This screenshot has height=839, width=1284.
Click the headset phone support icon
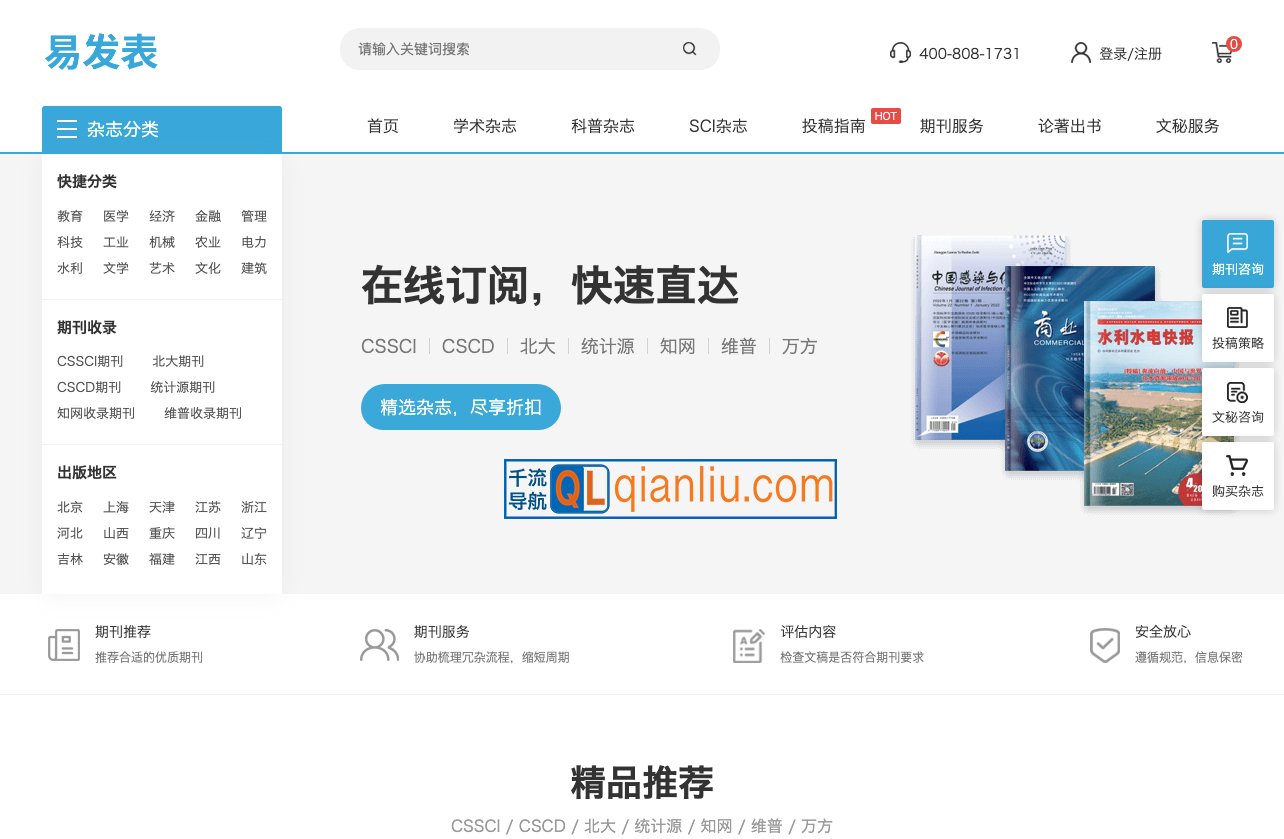tap(899, 52)
